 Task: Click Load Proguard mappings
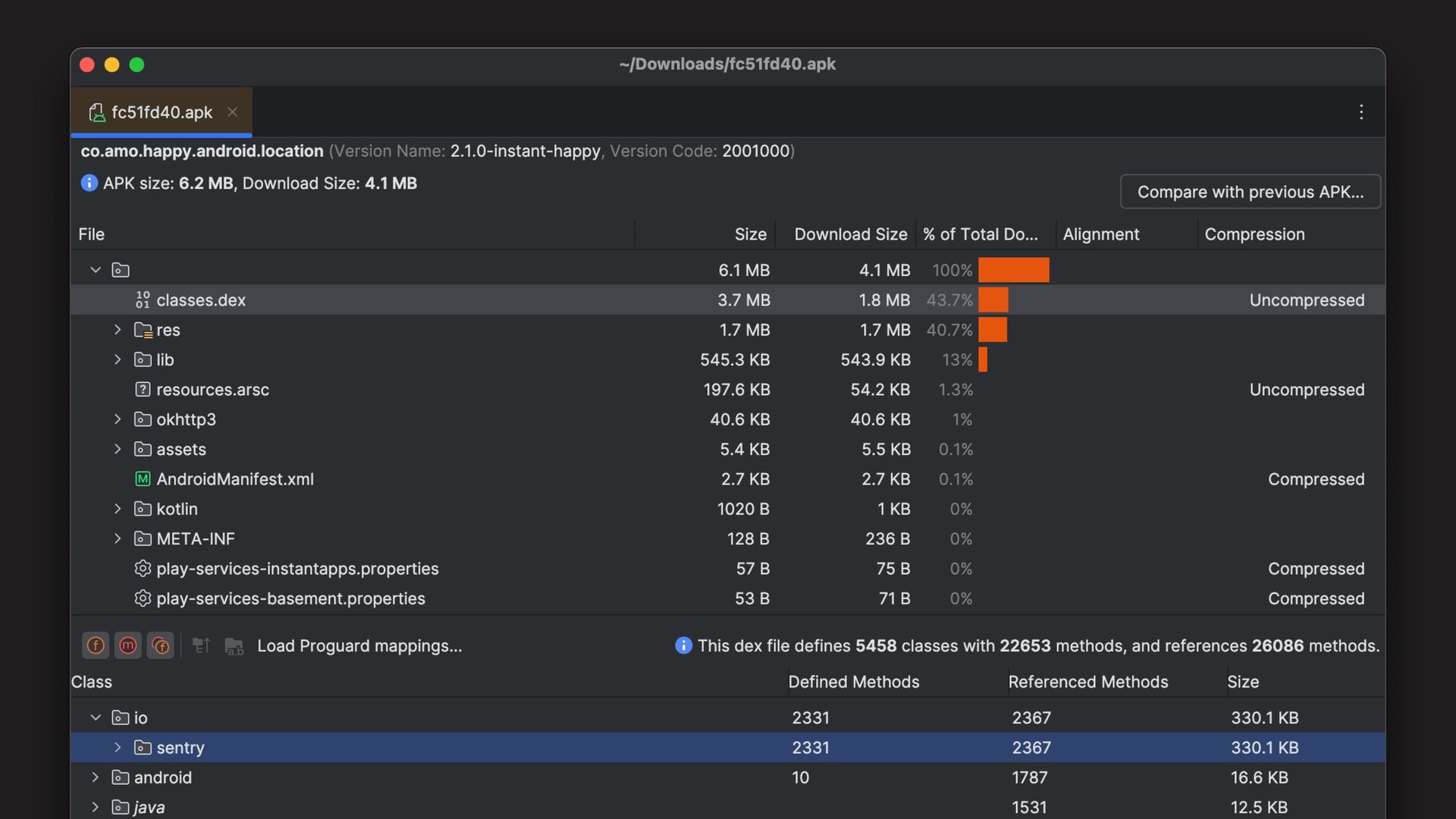pos(359,646)
